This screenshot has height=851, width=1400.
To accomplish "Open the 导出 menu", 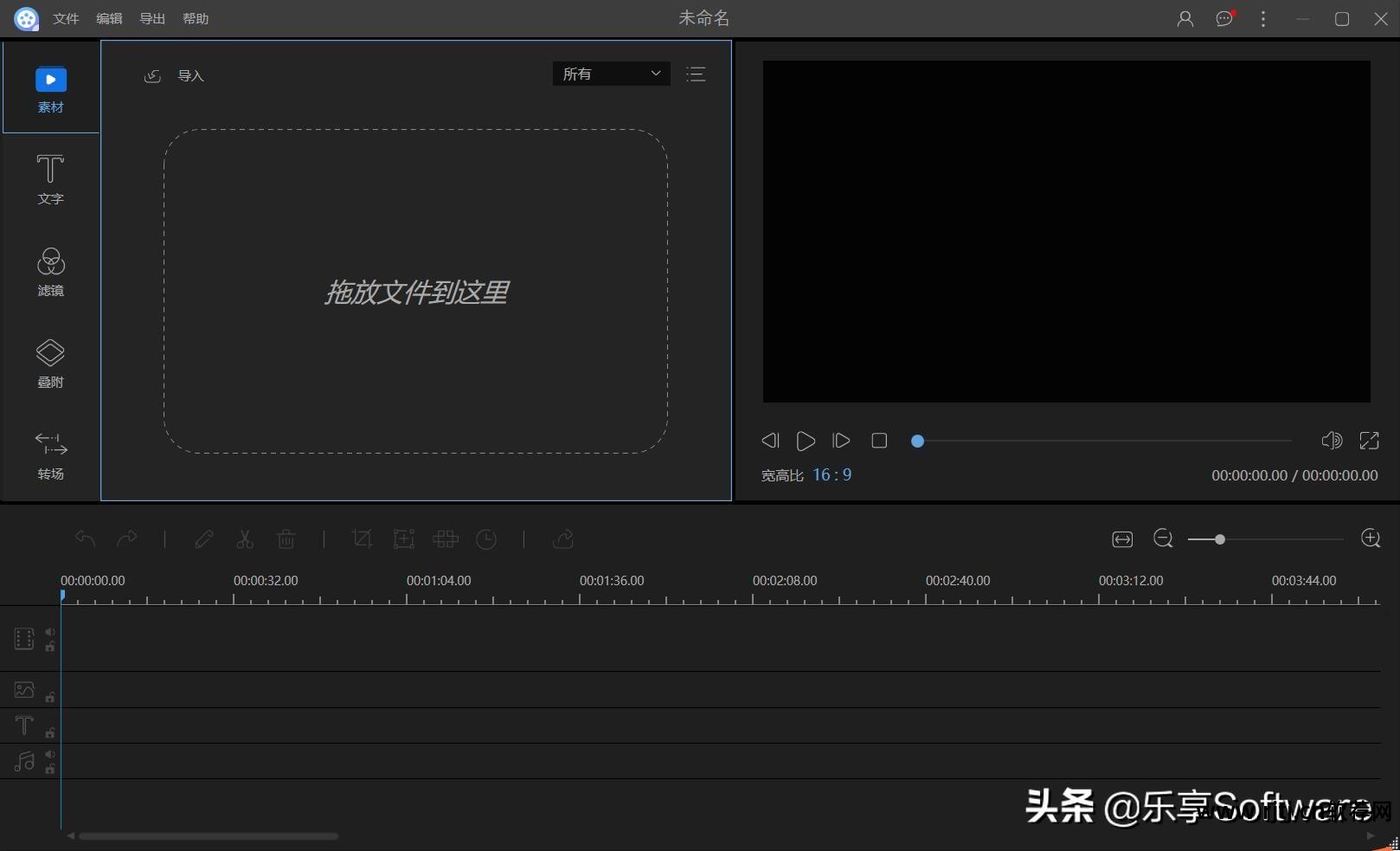I will (152, 19).
